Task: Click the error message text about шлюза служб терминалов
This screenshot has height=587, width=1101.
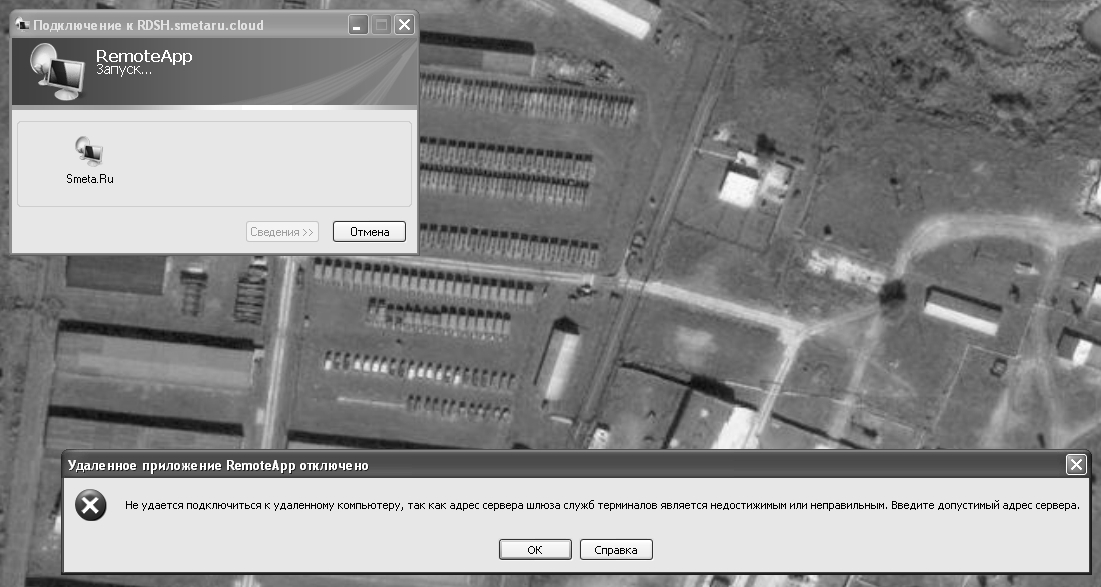Action: point(602,505)
